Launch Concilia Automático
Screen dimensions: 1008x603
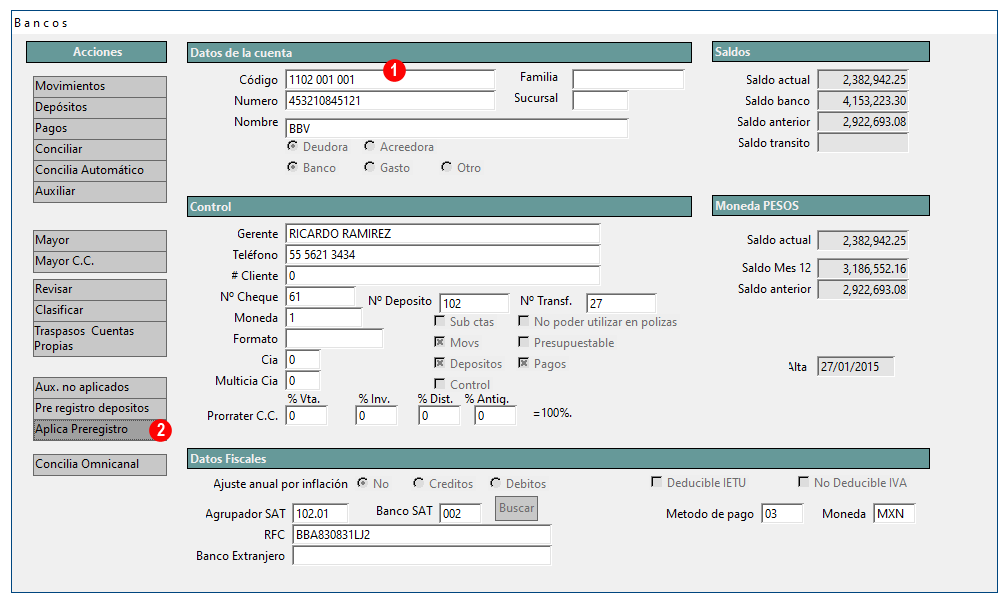[100, 170]
